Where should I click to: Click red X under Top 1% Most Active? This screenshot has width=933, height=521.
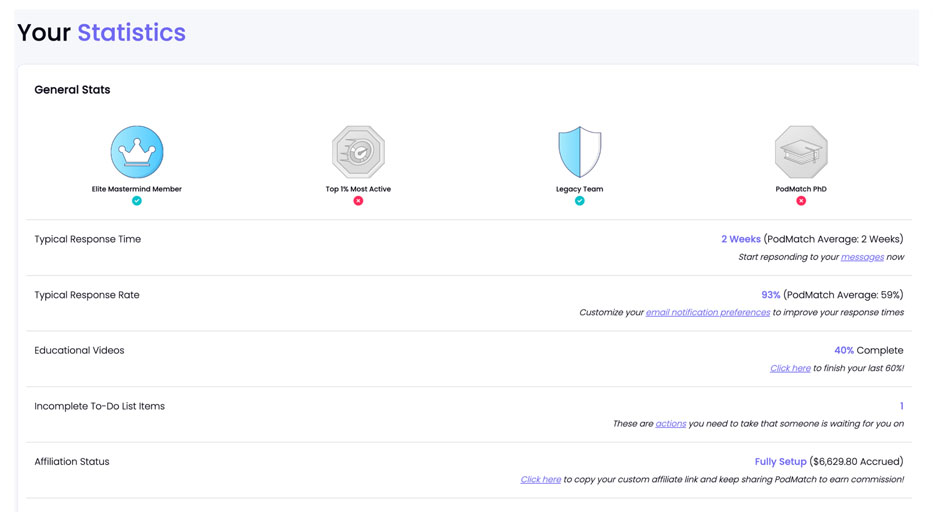(358, 201)
